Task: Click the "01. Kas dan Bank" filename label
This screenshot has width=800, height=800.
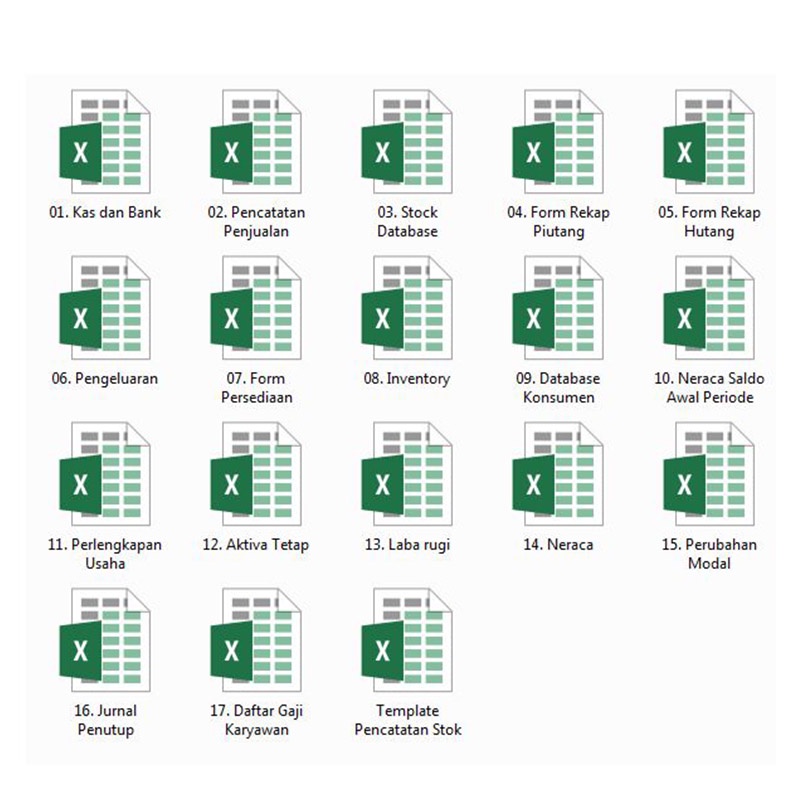Action: (x=104, y=212)
